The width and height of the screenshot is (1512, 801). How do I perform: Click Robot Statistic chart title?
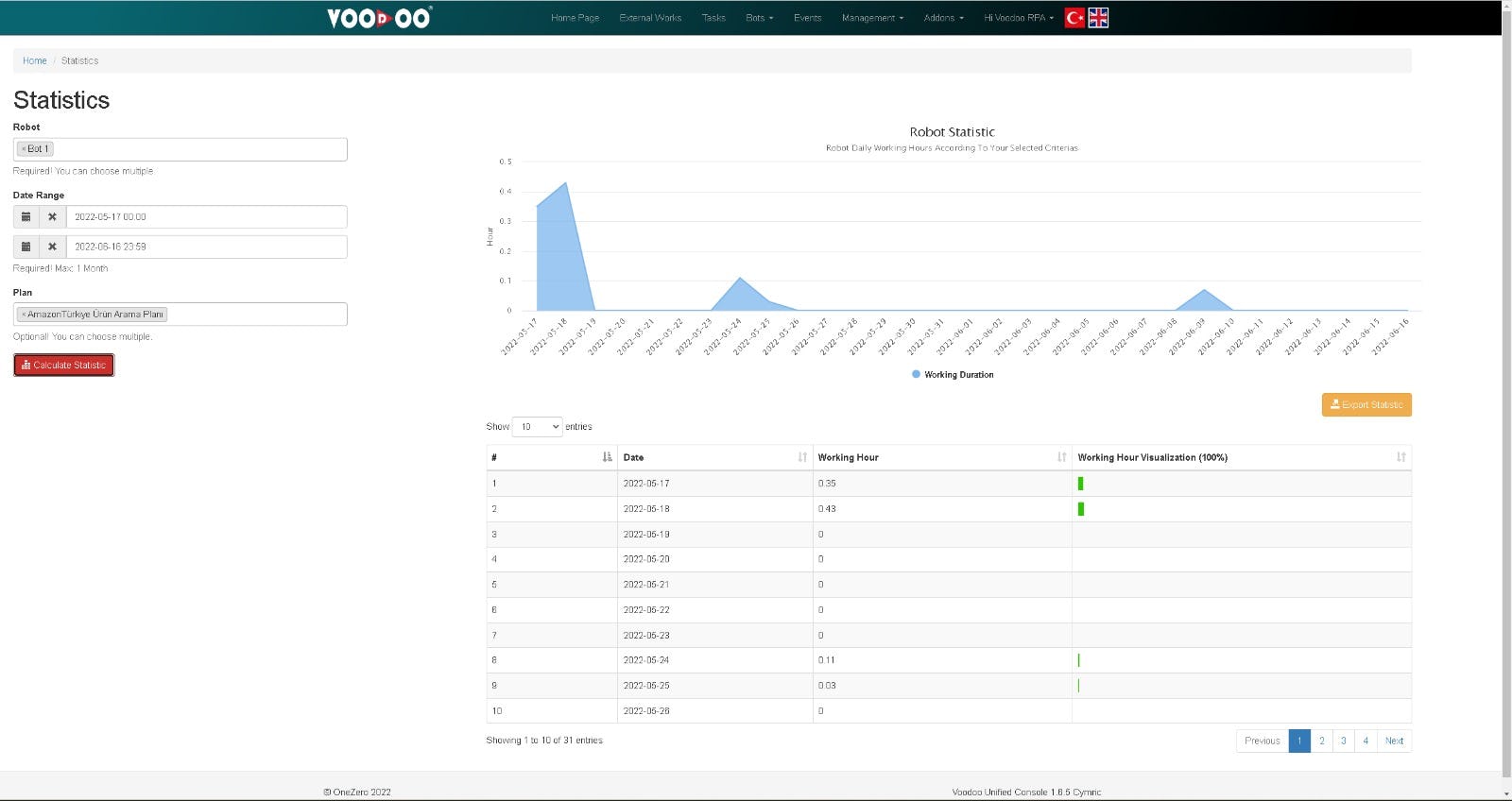pos(952,132)
